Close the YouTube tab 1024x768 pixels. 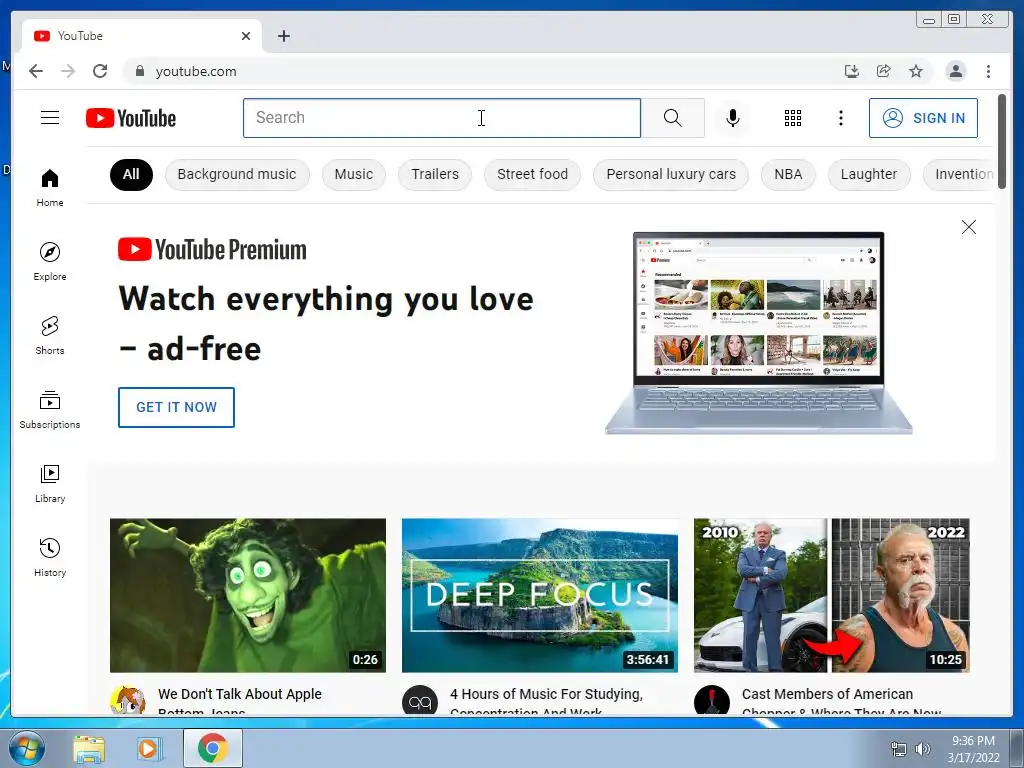246,36
